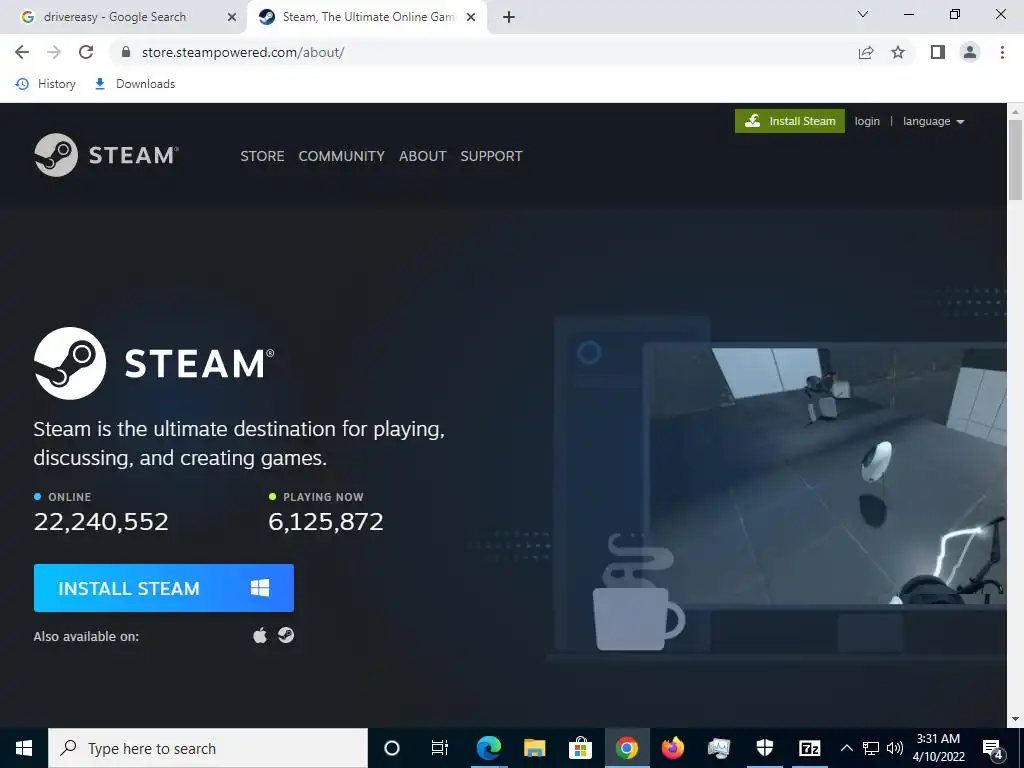This screenshot has width=1024, height=768.
Task: Launch Microsoft Edge from taskbar
Action: click(x=488, y=748)
